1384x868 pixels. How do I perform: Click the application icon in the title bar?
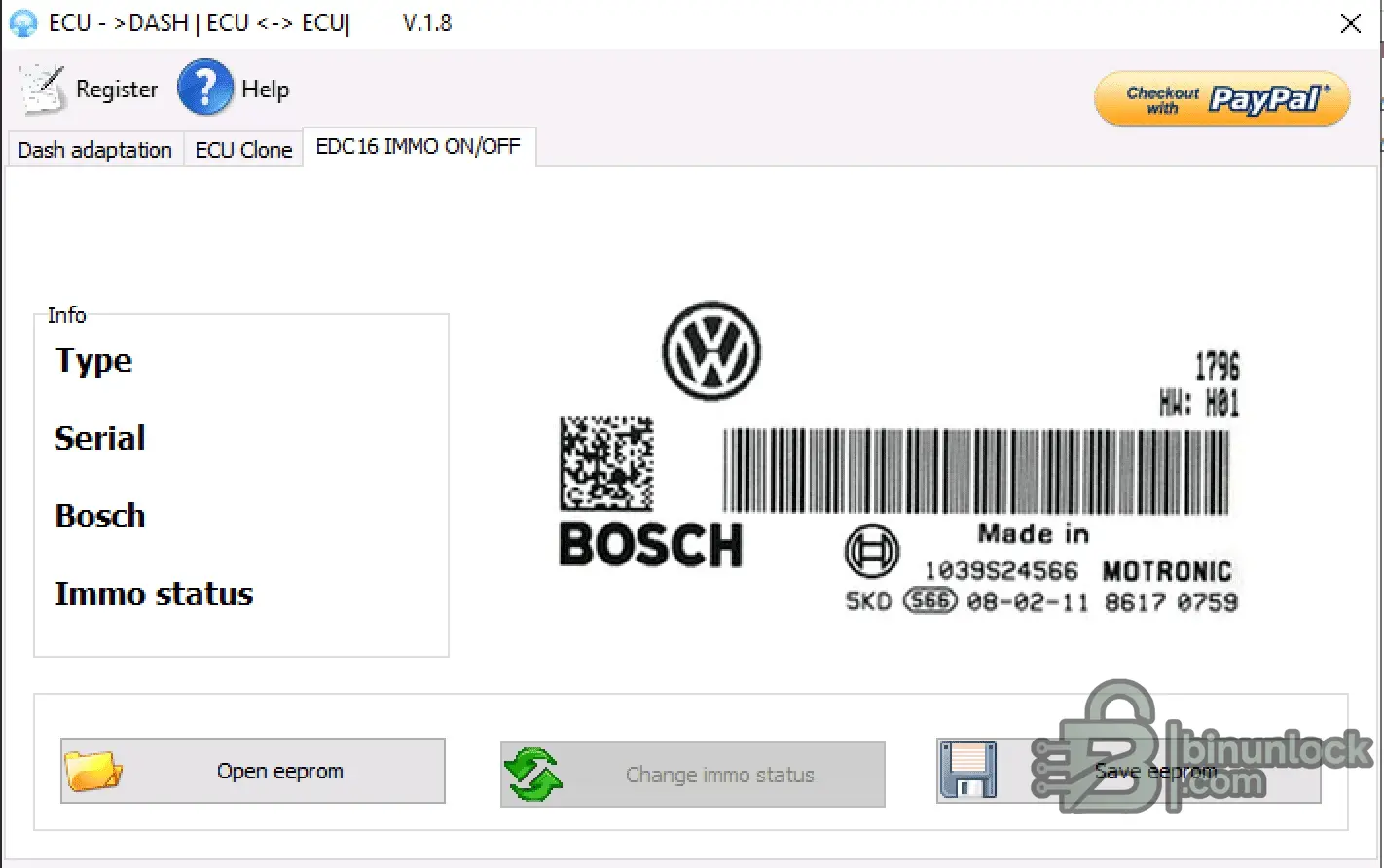click(22, 23)
